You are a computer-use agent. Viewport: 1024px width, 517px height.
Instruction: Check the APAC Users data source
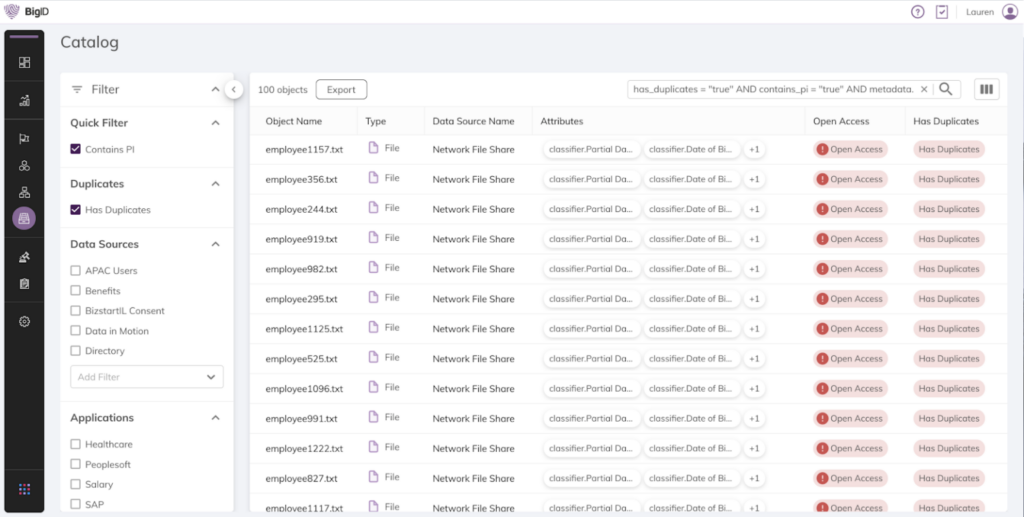pyautogui.click(x=76, y=271)
